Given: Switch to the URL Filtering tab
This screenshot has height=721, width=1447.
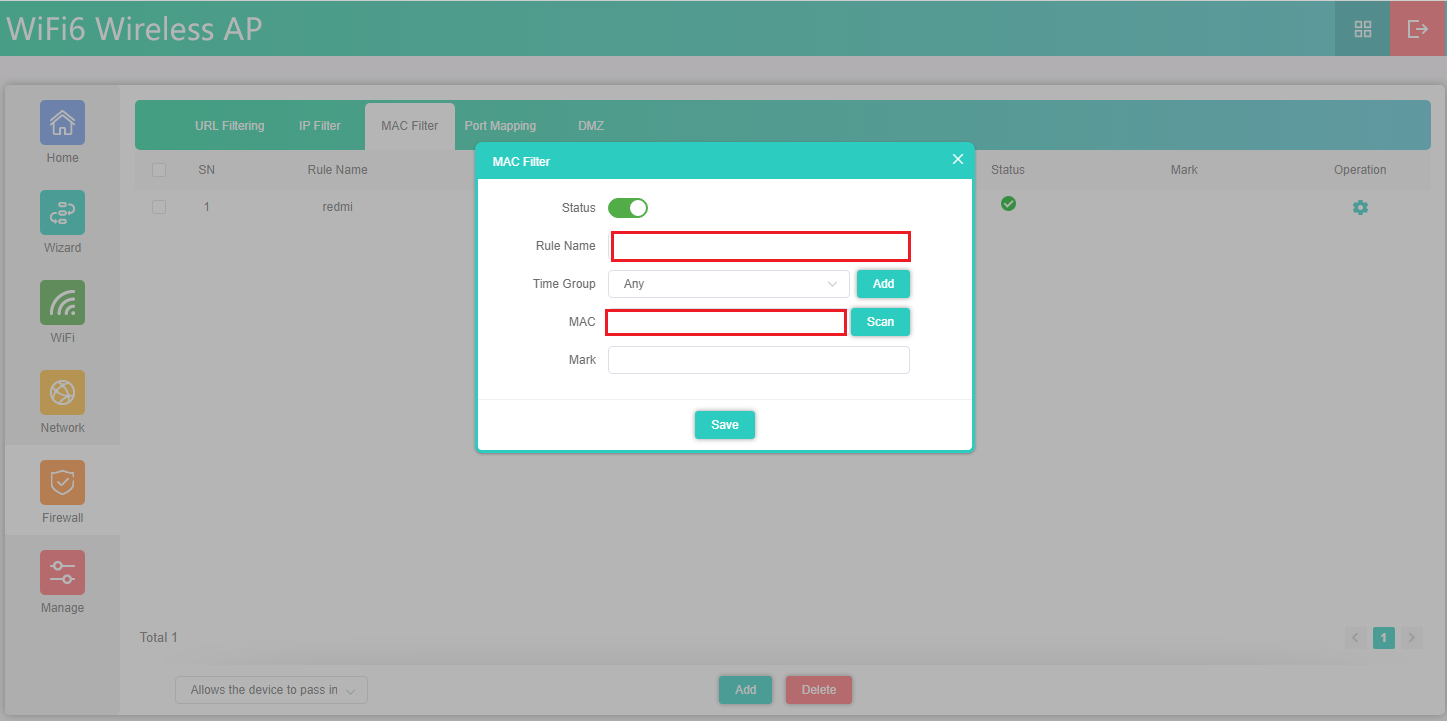Looking at the screenshot, I should click(x=229, y=126).
